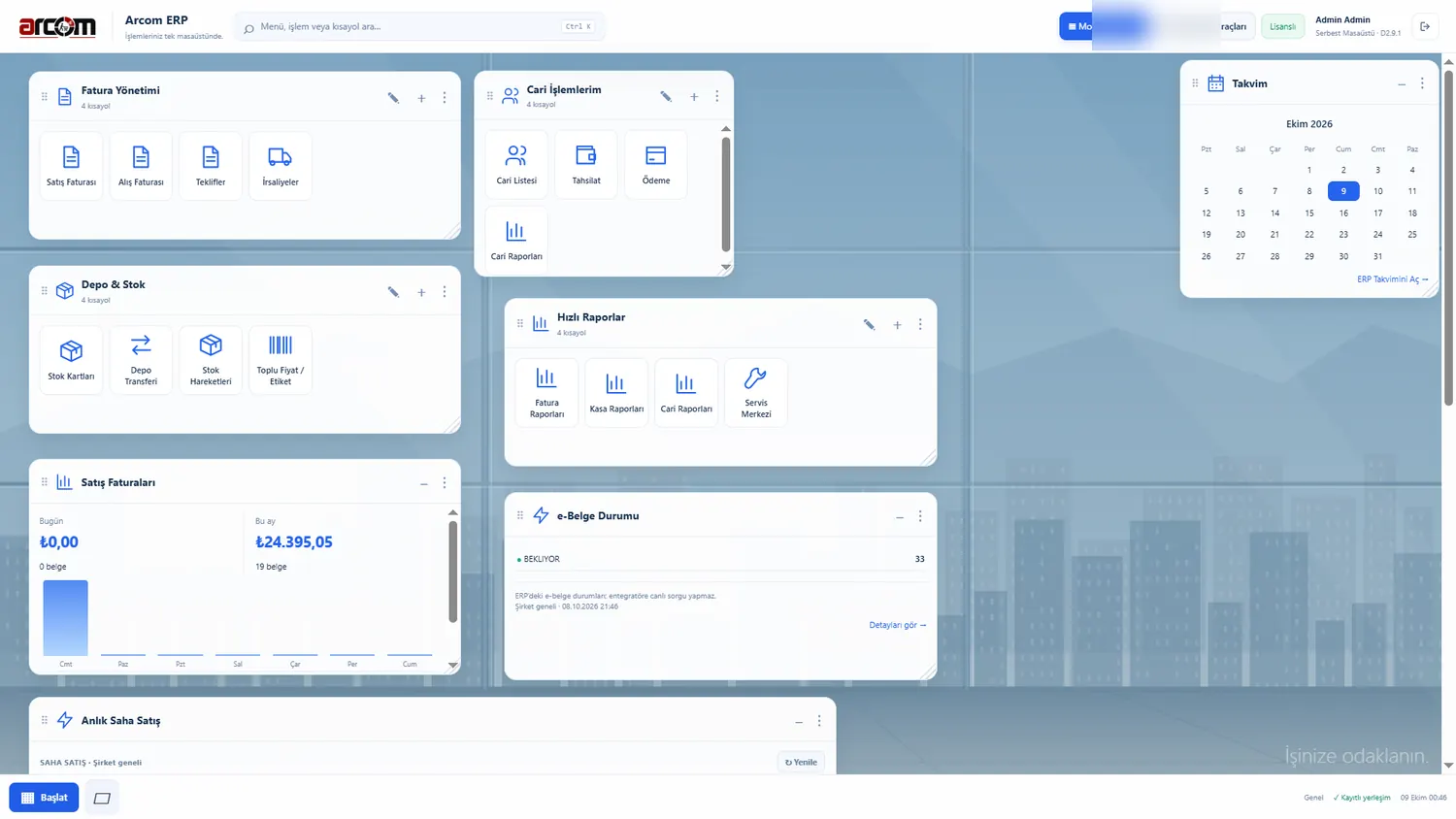Click the desktop view icon next to Başlat
The height and width of the screenshot is (819, 1456).
[102, 798]
